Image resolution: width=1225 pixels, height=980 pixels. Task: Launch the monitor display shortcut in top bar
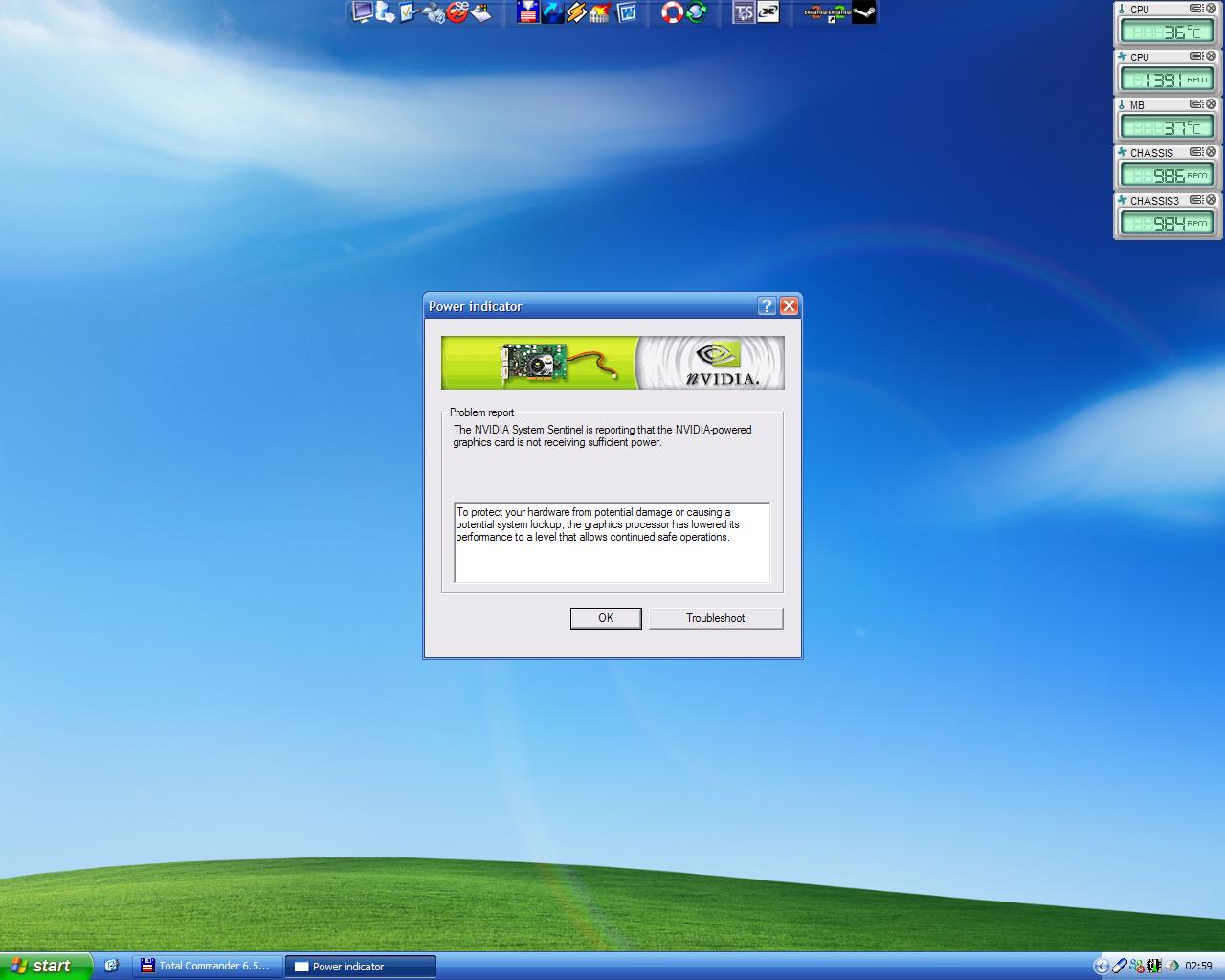click(x=362, y=11)
